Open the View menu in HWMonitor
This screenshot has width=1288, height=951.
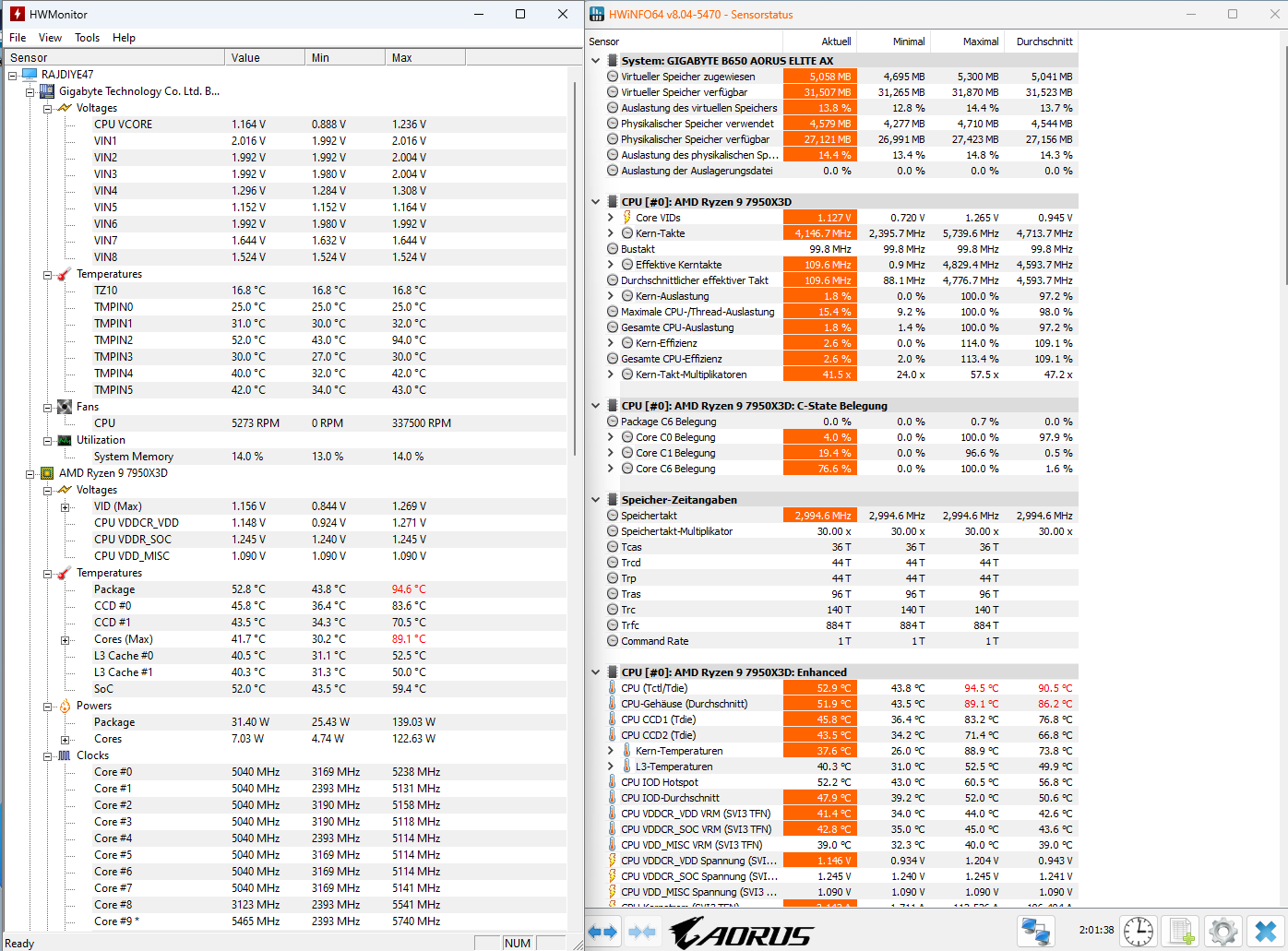50,38
